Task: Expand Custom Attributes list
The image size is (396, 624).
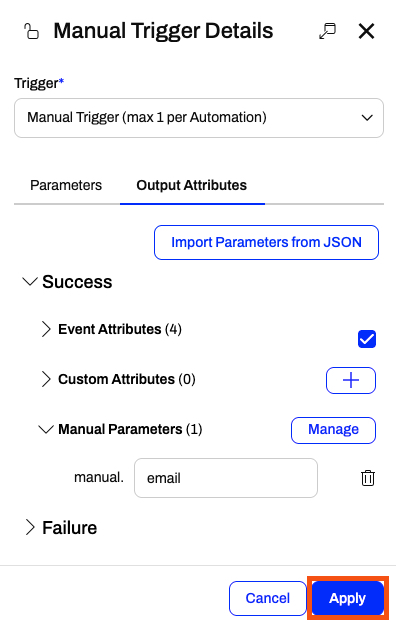Action: 46,379
